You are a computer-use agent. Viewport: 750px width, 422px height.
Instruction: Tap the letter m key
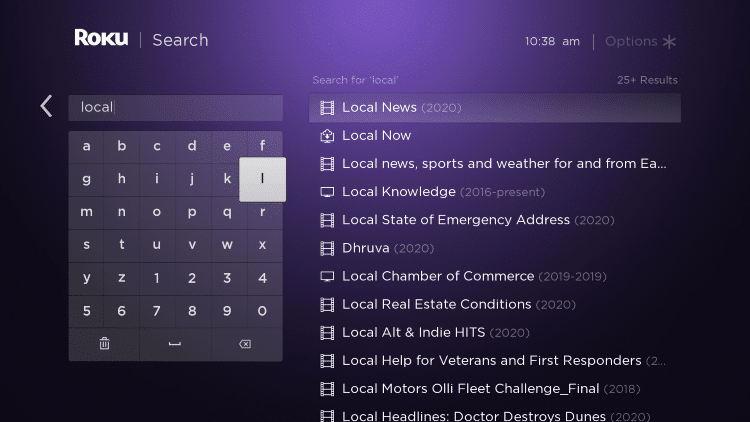(86, 212)
